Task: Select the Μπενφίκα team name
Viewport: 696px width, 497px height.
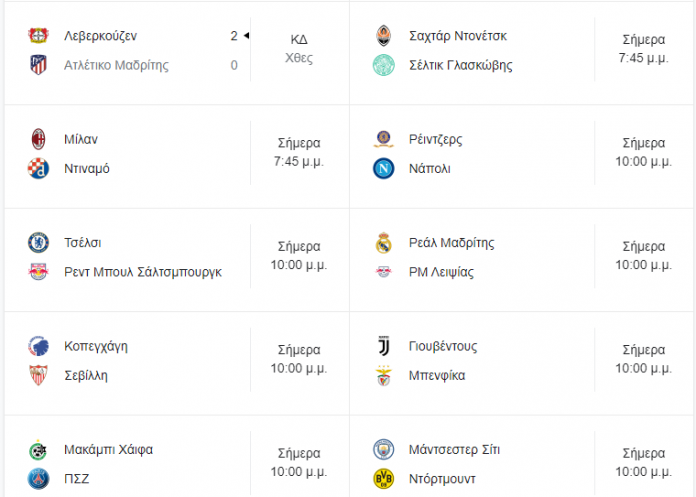Action: click(437, 375)
